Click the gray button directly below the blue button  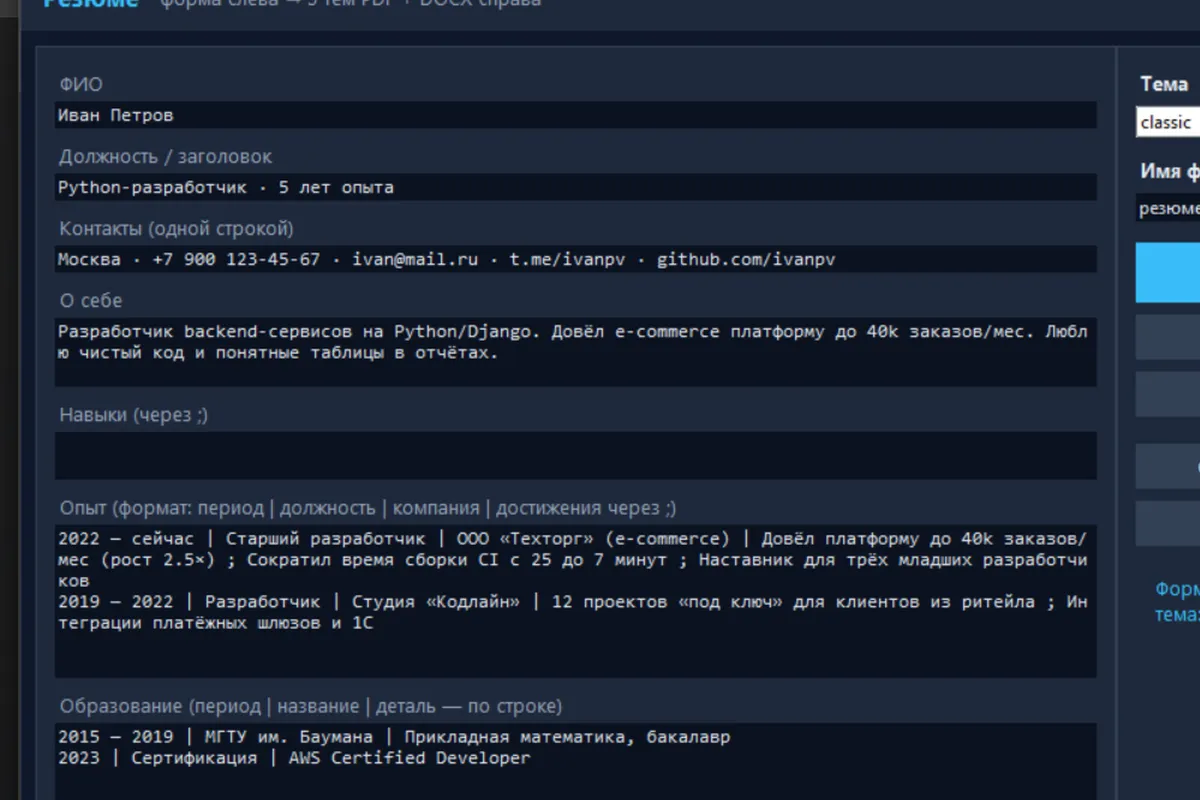coord(1168,337)
